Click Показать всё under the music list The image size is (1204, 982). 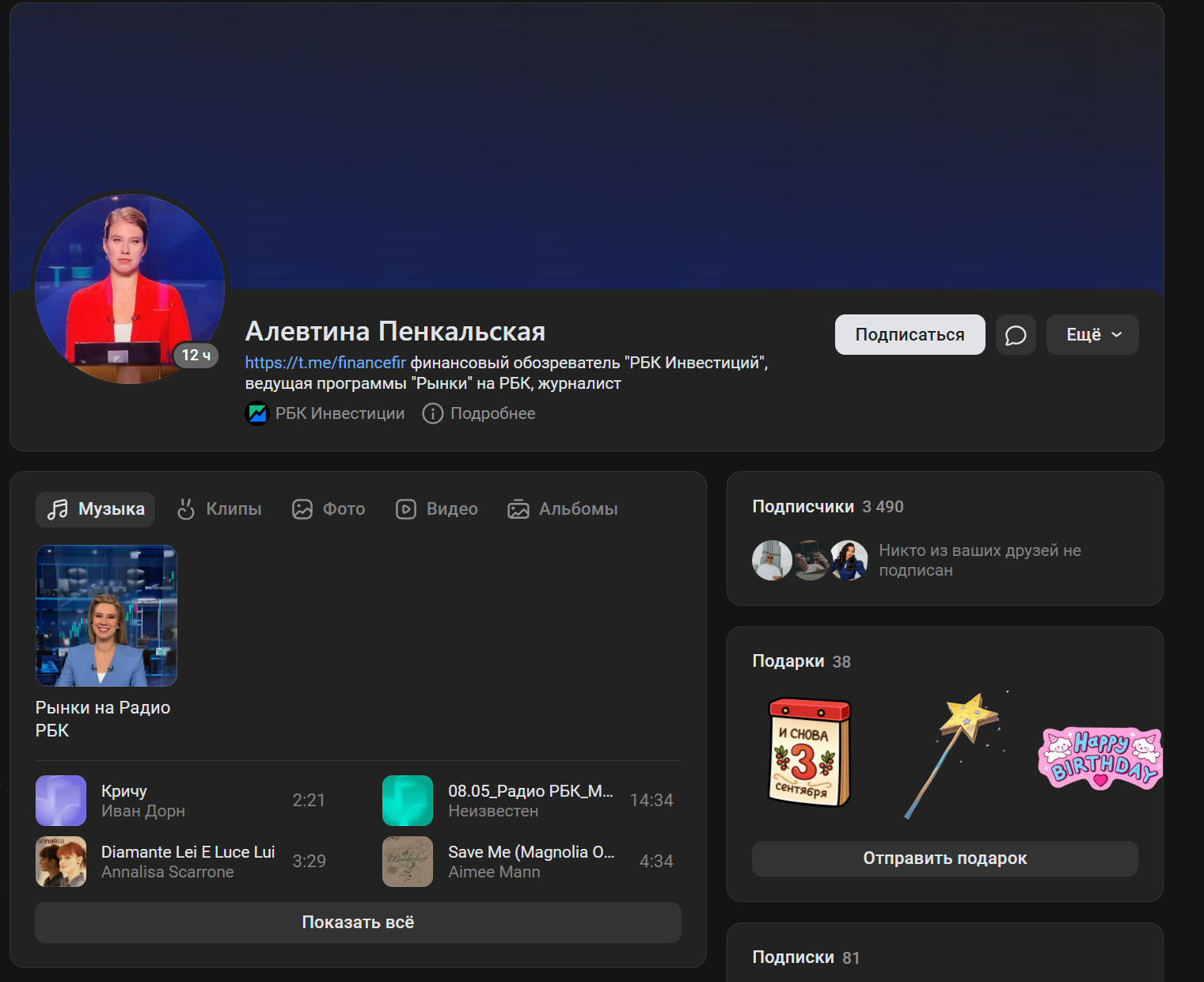tap(358, 923)
